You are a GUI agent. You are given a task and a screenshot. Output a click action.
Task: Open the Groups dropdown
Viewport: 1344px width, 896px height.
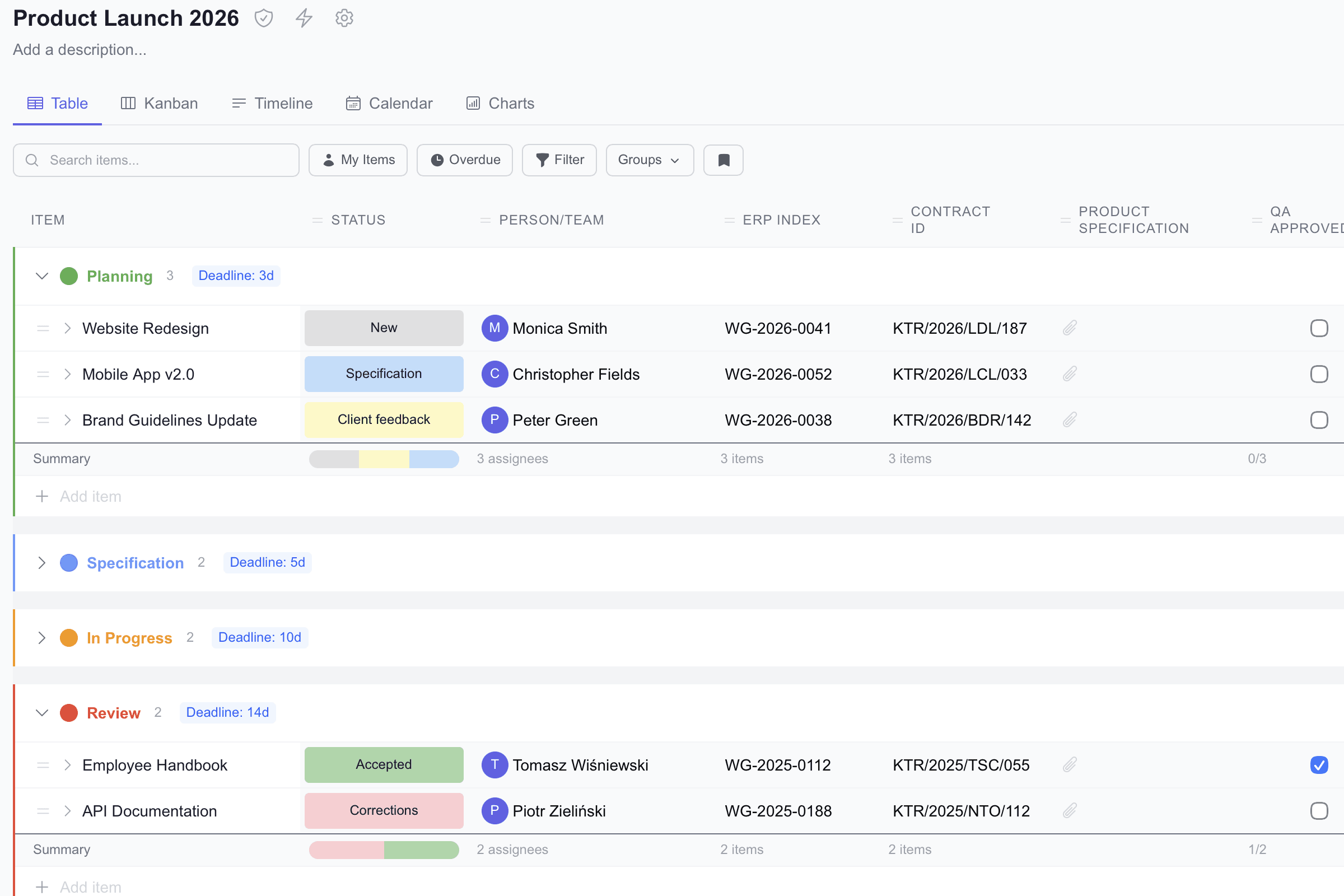(x=650, y=160)
